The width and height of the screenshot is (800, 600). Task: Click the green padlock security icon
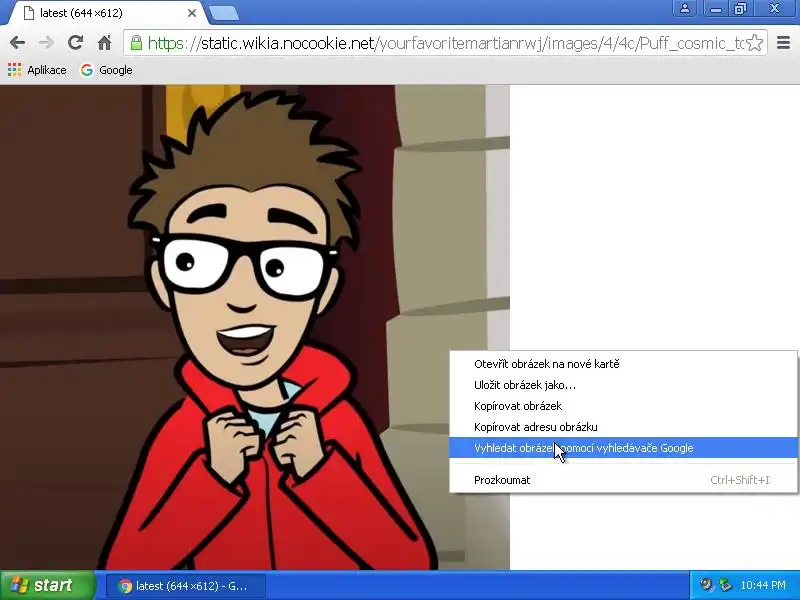tap(136, 43)
